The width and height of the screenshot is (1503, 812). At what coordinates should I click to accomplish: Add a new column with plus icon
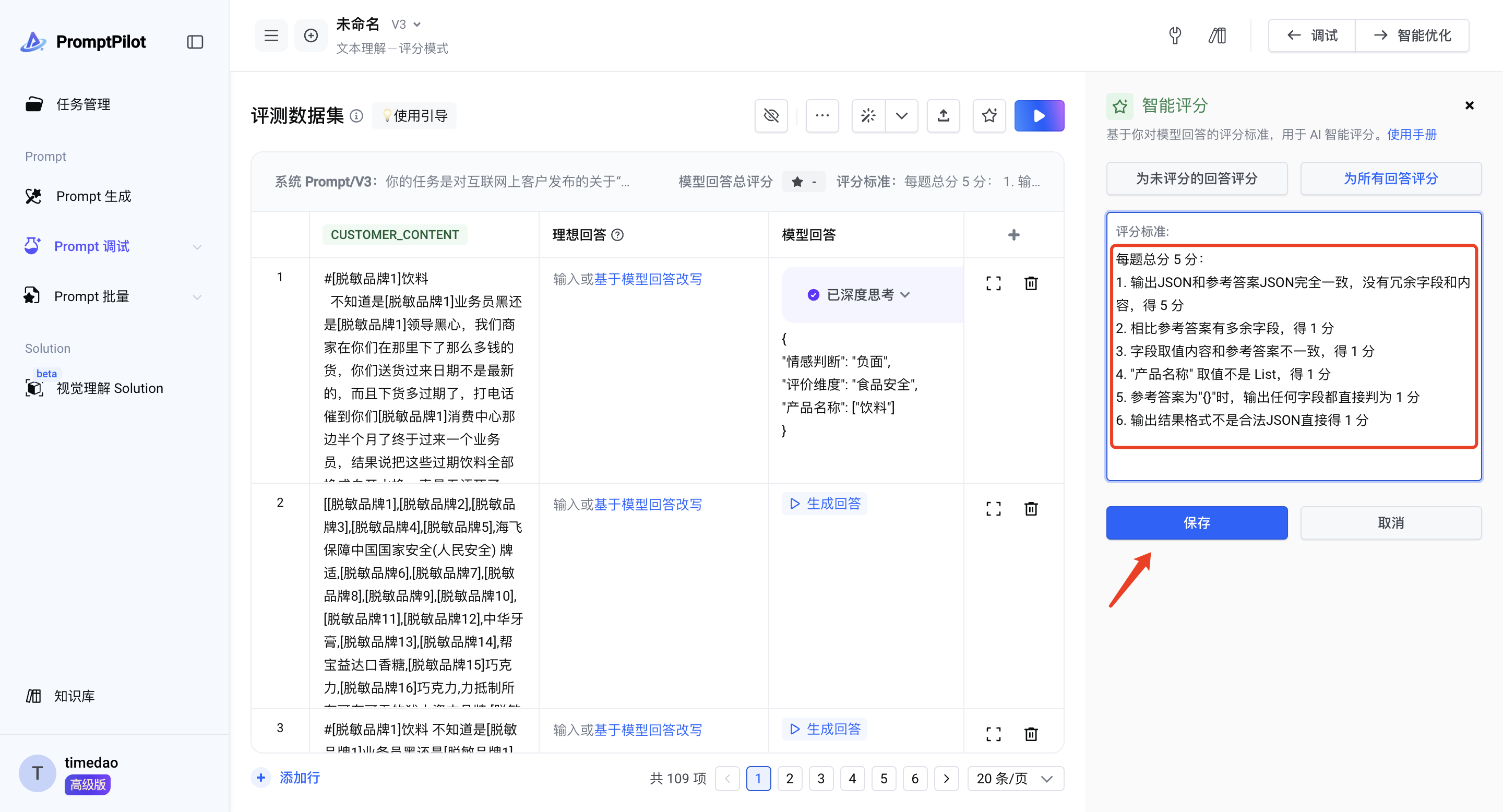1013,234
